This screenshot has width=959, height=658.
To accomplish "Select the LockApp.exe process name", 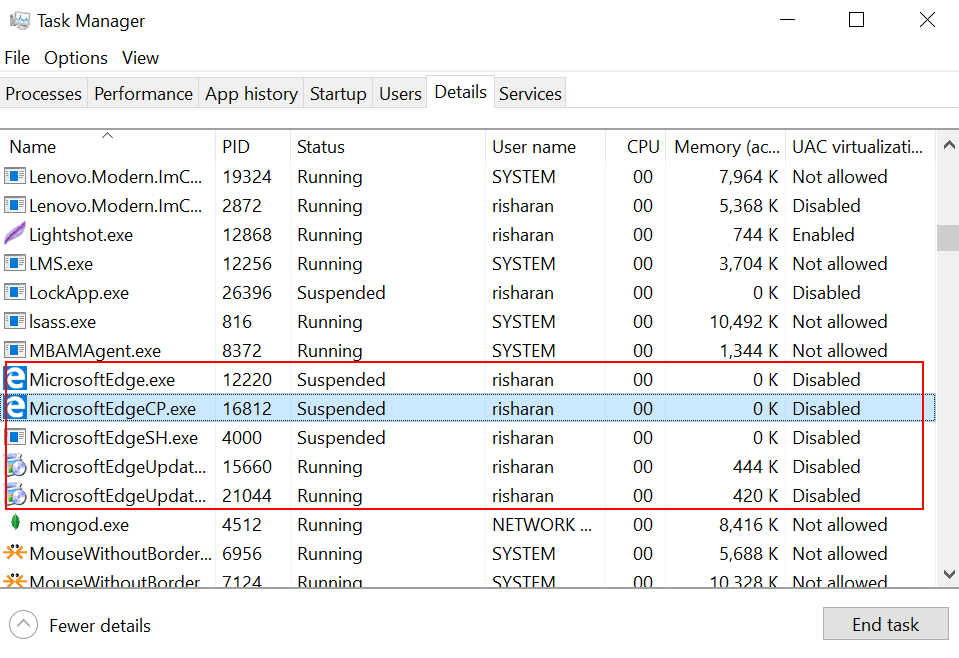I will pyautogui.click(x=79, y=293).
